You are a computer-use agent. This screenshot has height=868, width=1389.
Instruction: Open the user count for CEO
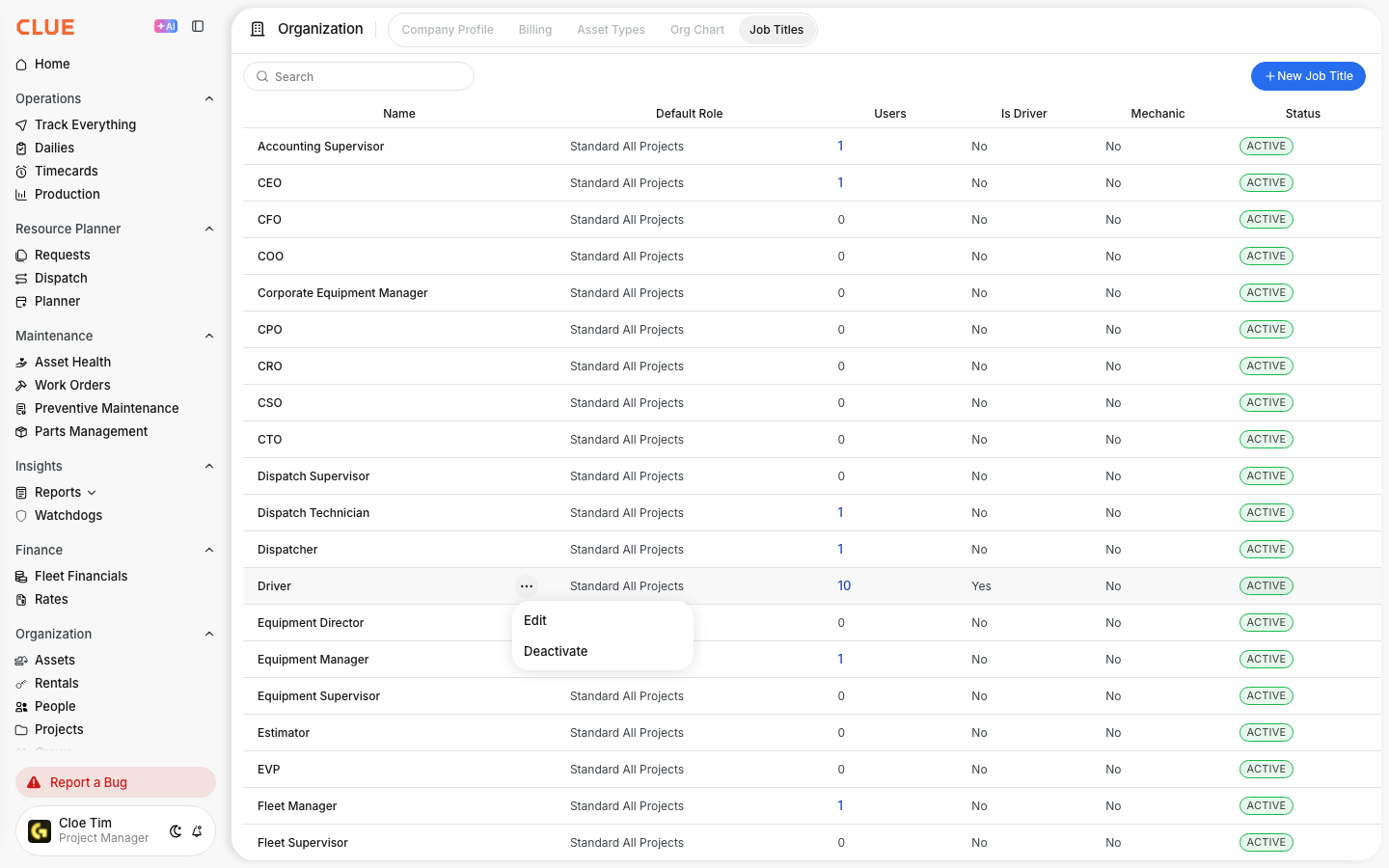pos(840,182)
